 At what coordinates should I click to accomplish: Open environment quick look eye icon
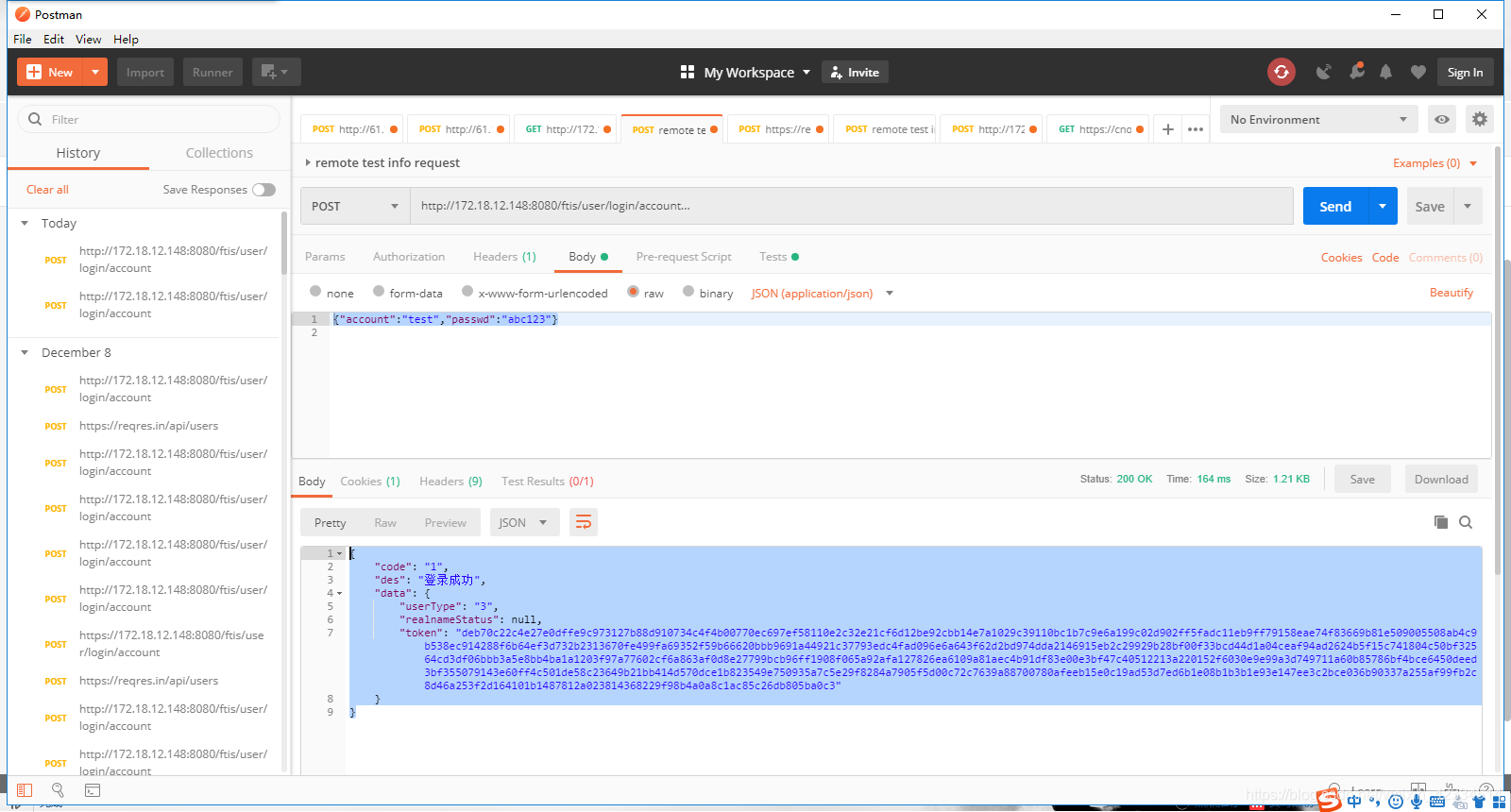[x=1442, y=119]
